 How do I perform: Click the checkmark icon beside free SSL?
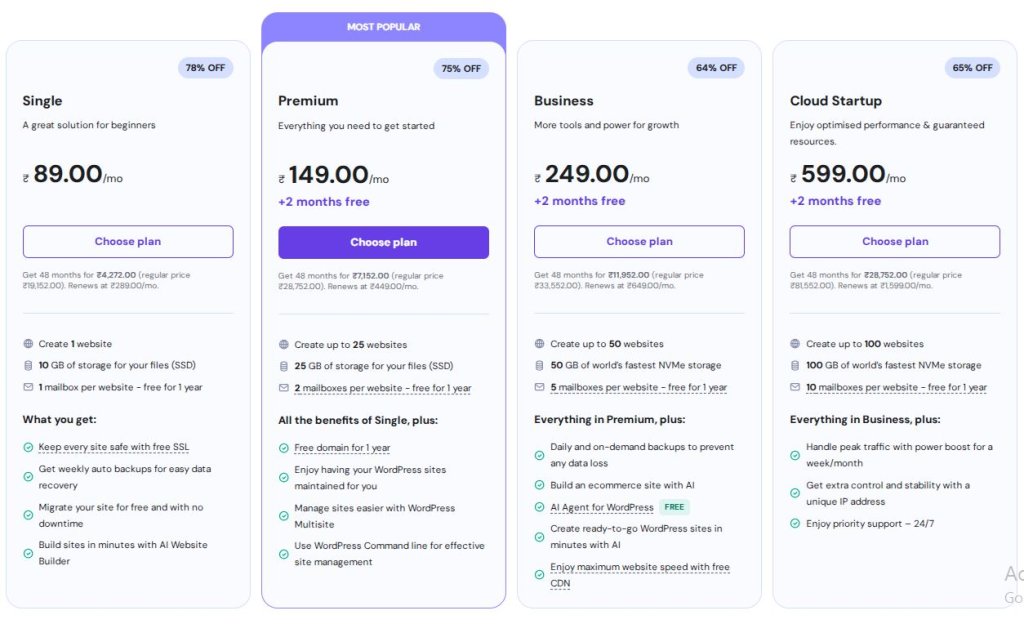click(x=28, y=447)
